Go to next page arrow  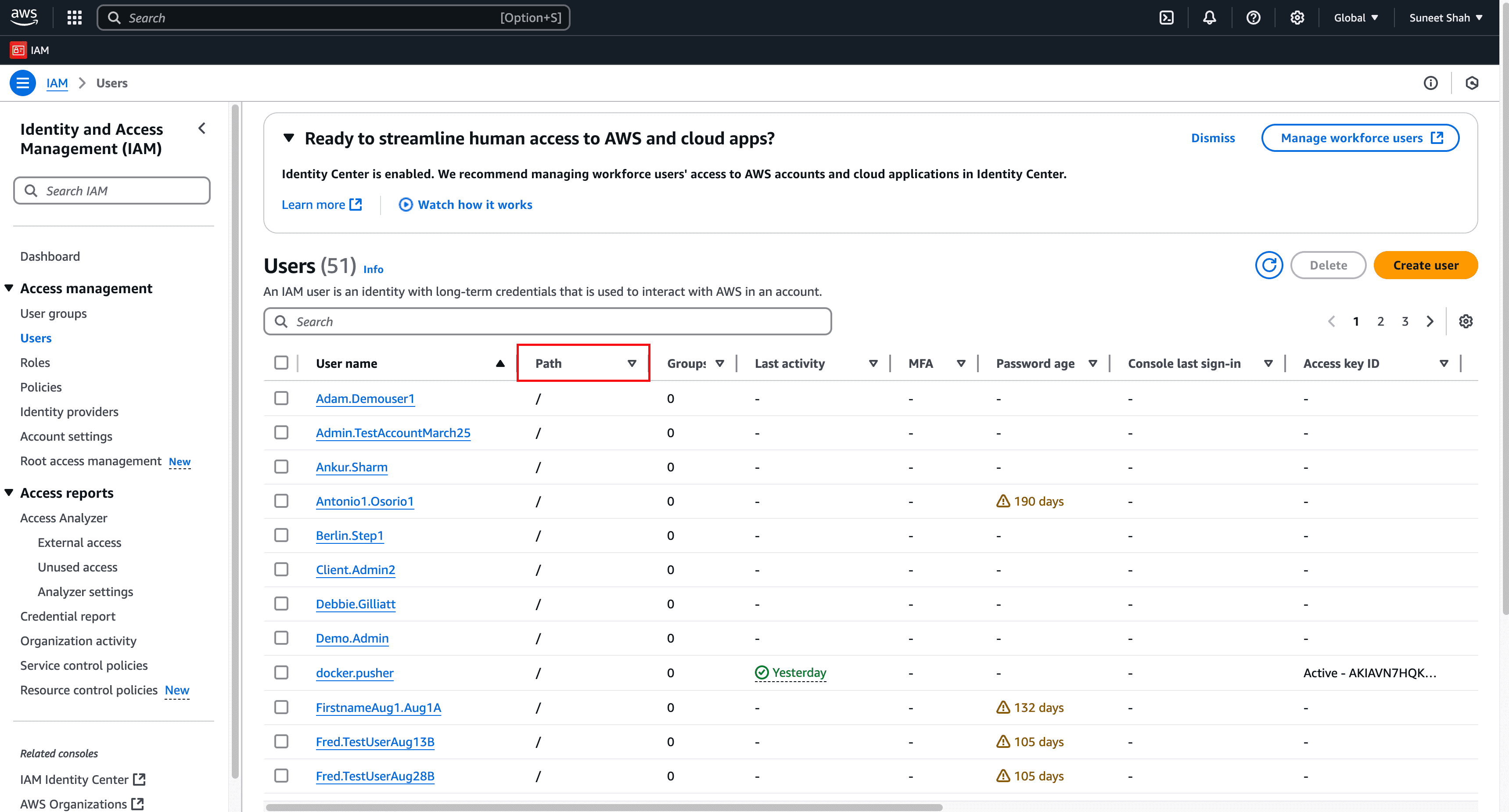1430,321
